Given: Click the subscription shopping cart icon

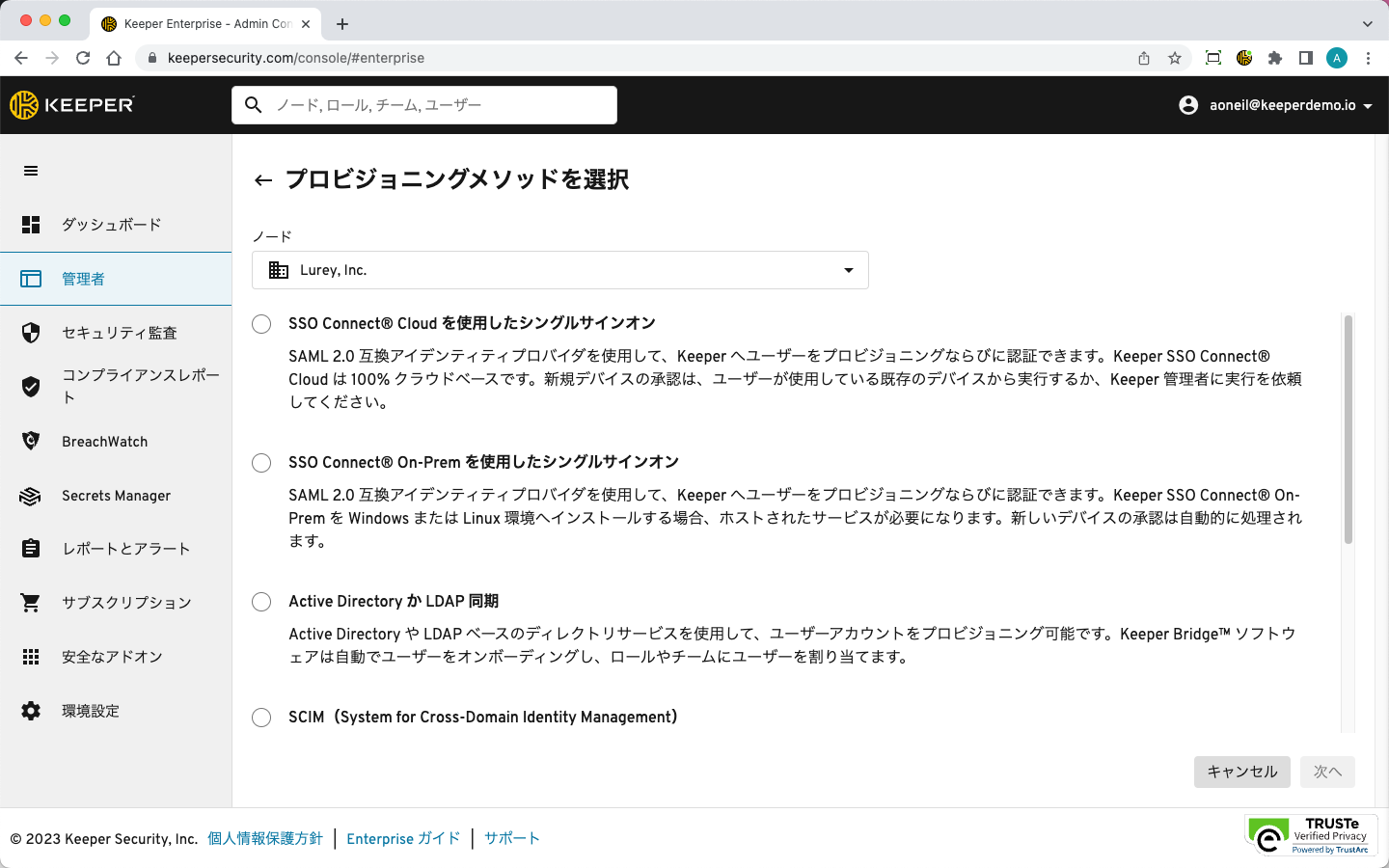Looking at the screenshot, I should pyautogui.click(x=31, y=603).
